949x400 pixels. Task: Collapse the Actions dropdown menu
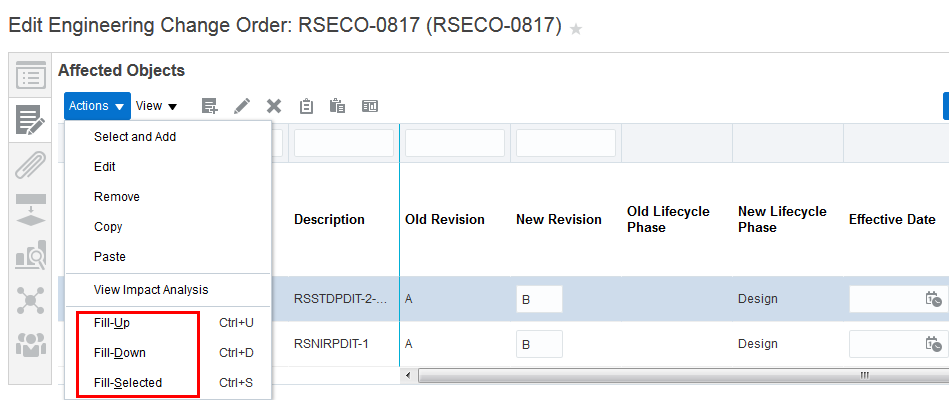click(x=97, y=106)
